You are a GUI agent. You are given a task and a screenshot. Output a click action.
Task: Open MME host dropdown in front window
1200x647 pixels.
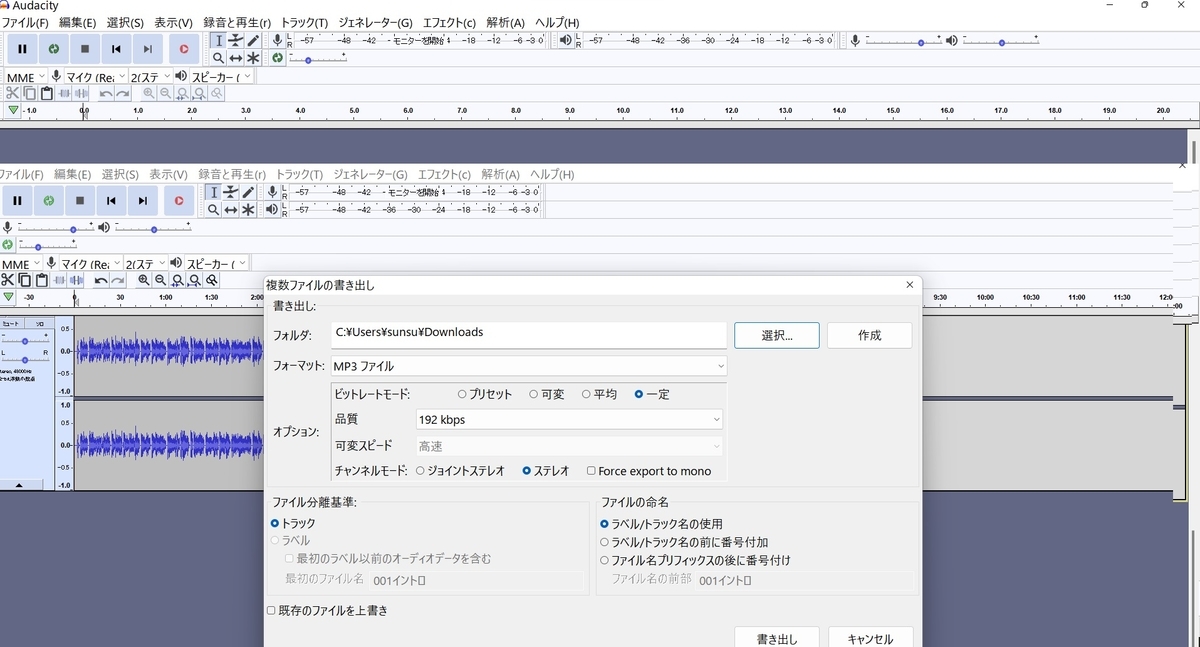(21, 264)
